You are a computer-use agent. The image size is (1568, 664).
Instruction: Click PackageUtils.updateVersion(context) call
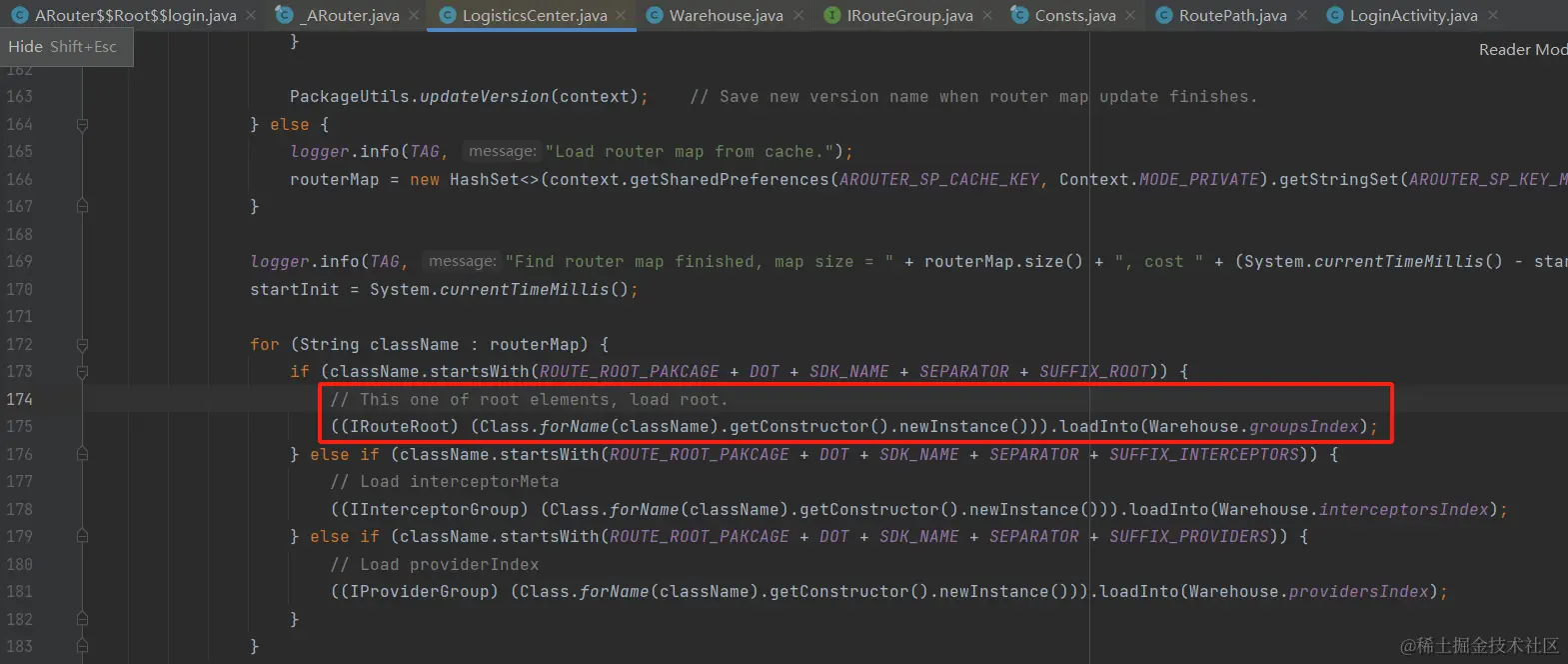(x=469, y=97)
